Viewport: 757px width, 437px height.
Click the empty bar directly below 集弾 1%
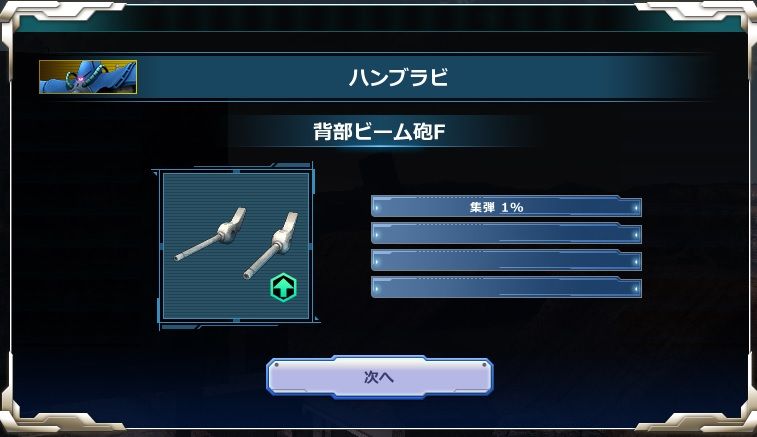(506, 234)
